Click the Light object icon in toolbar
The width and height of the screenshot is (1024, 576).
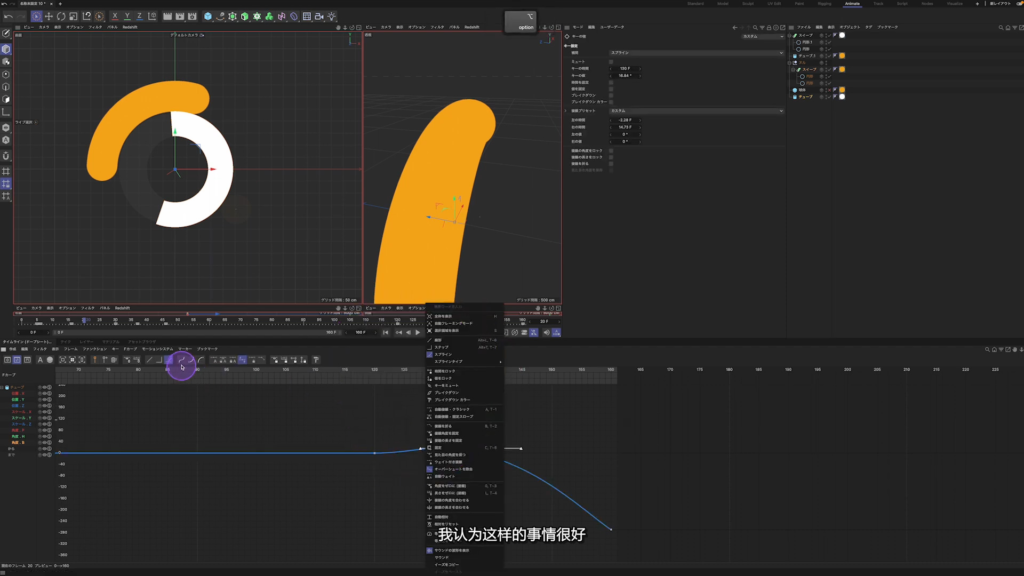pos(331,16)
